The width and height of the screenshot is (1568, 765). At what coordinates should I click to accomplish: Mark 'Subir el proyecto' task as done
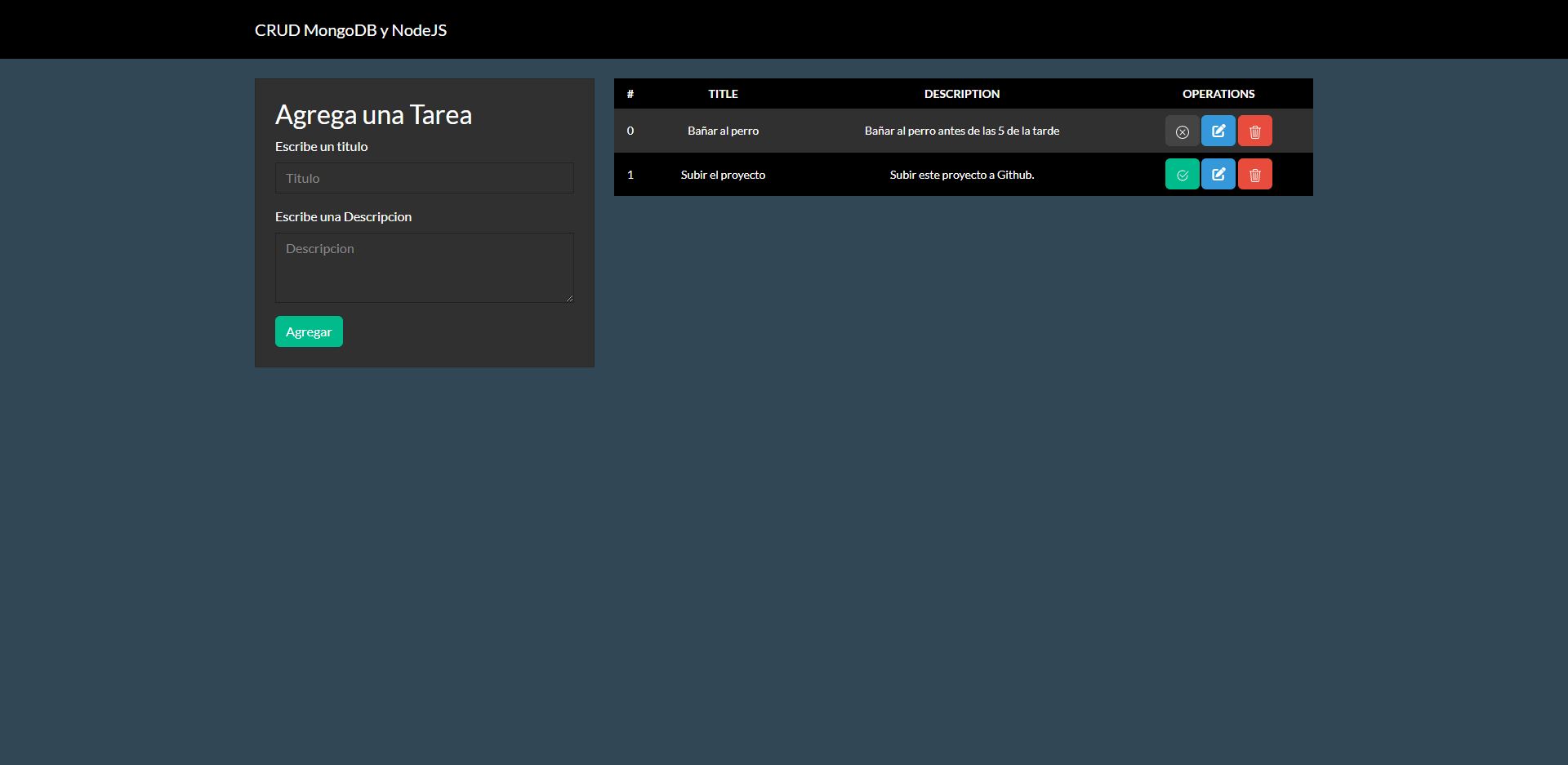pos(1182,174)
